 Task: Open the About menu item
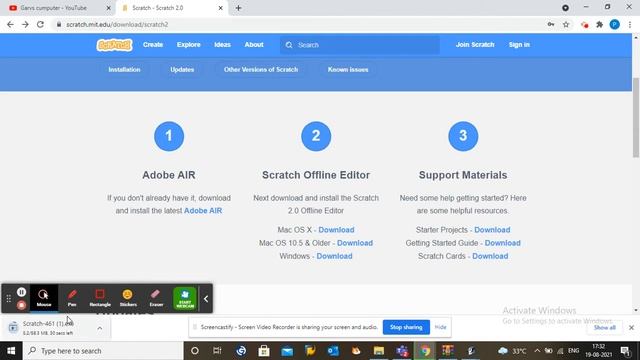point(254,44)
